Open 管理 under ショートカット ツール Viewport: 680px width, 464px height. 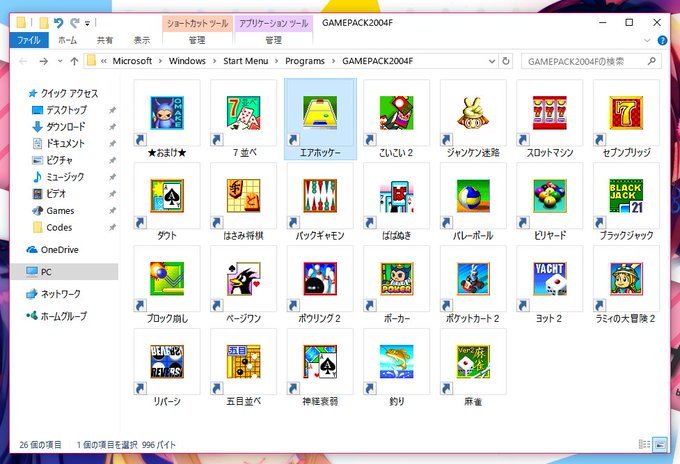point(197,40)
